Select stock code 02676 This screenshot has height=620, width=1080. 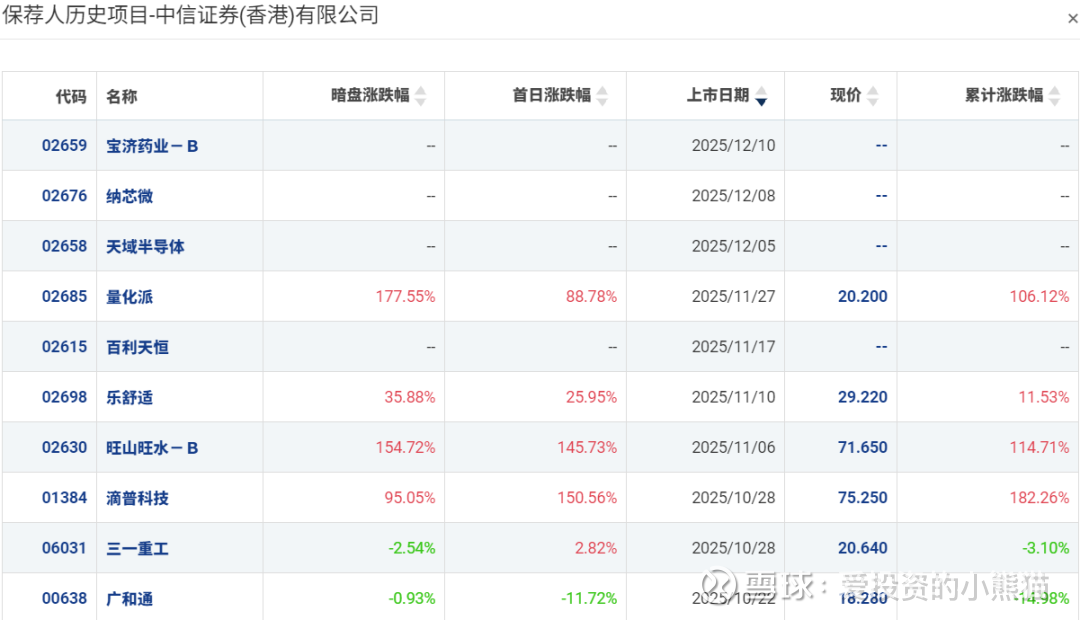(64, 196)
